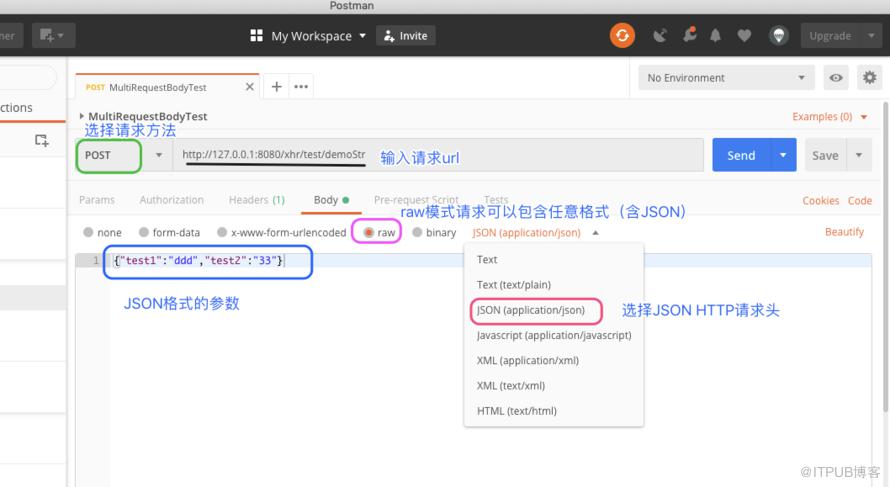The image size is (890, 487).
Task: Expand the MultiRequestBodyTest name triangle
Action: [81, 116]
